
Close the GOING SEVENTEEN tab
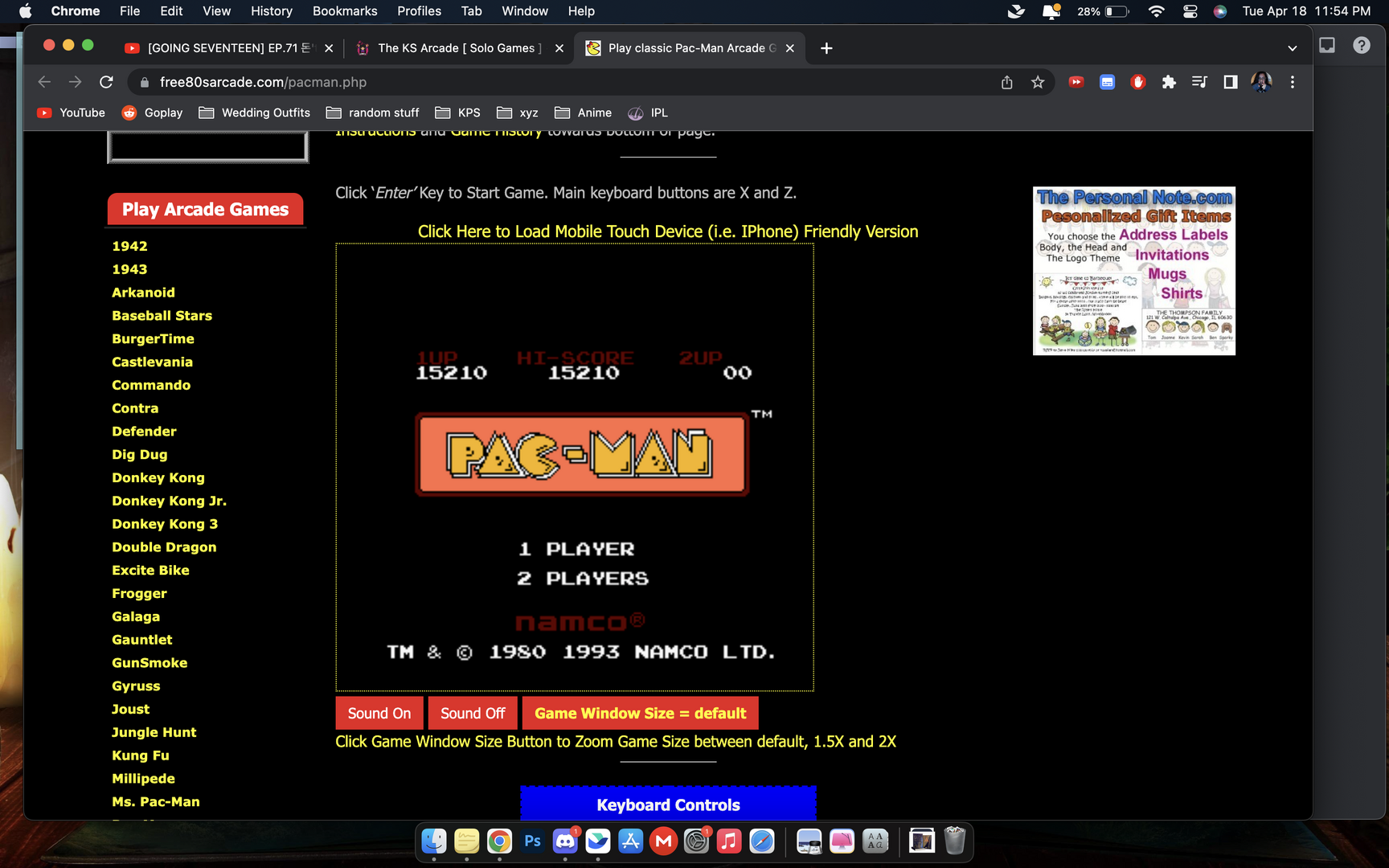click(329, 48)
